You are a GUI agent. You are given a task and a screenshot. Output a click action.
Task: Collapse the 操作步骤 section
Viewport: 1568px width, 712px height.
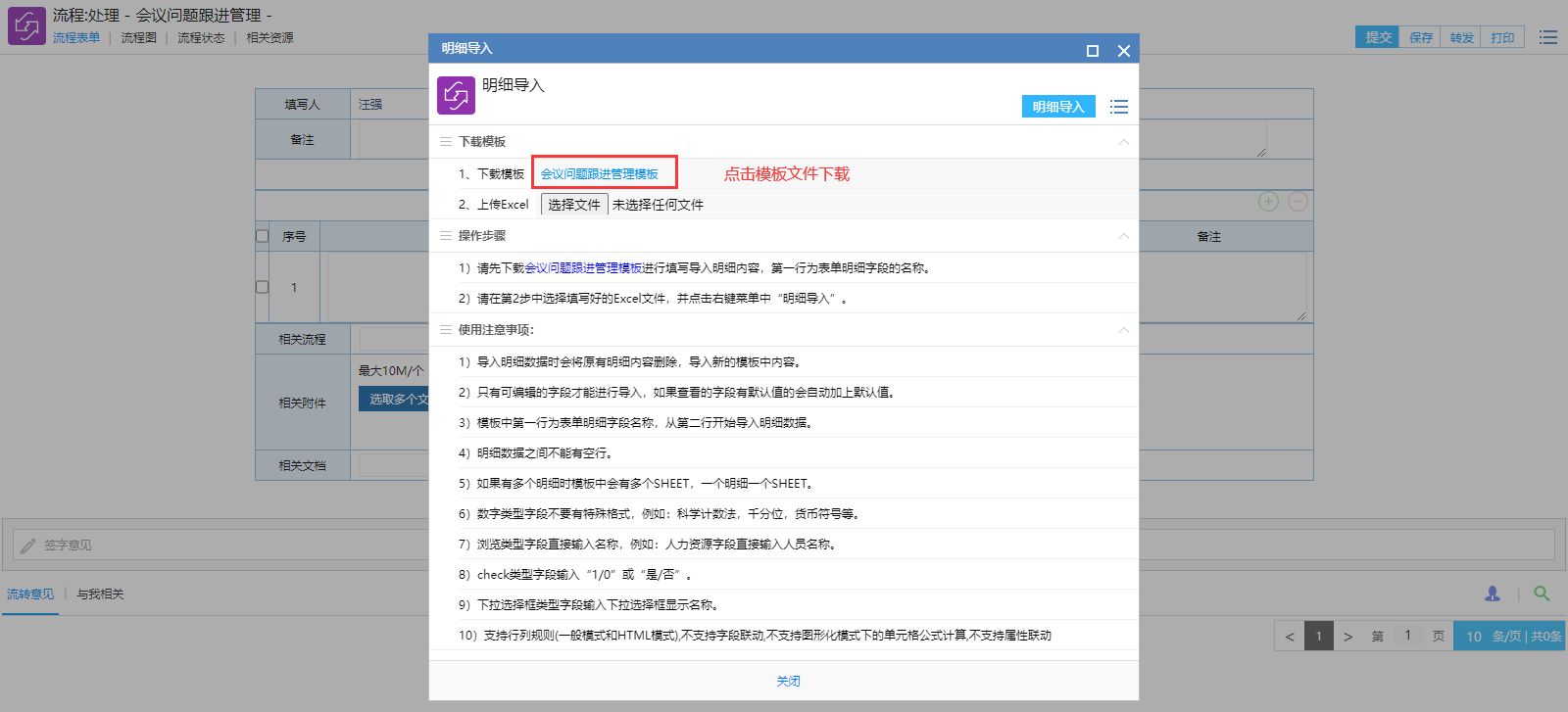tap(1123, 236)
